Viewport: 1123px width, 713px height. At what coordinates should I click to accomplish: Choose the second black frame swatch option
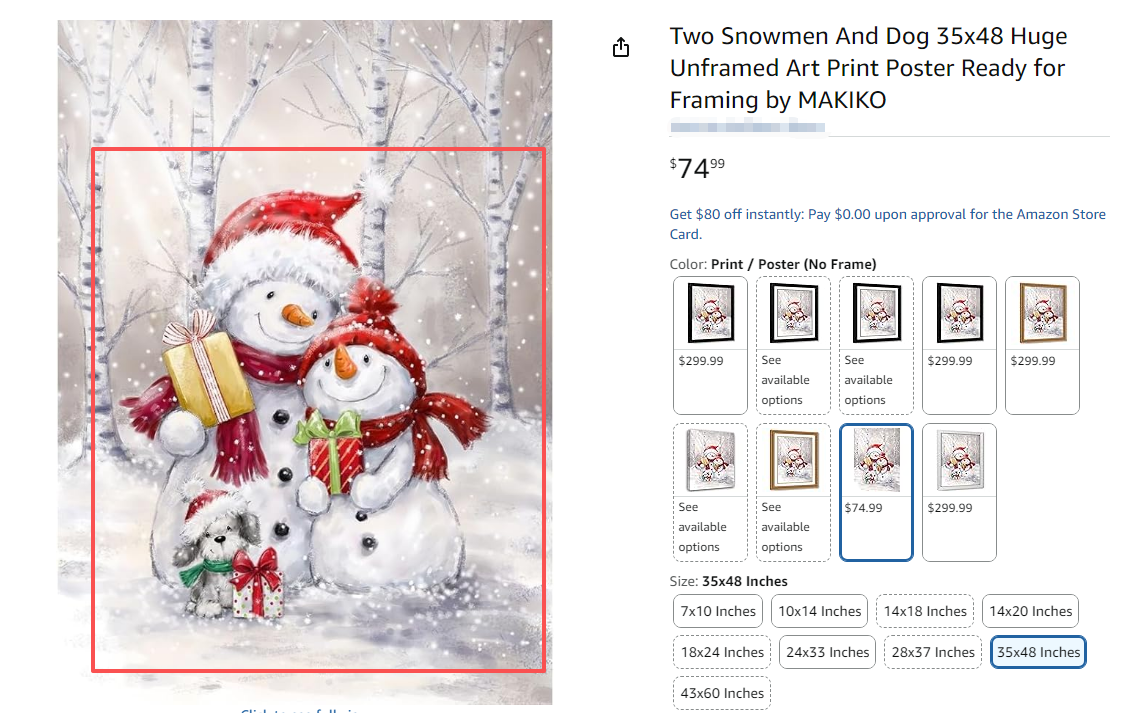[794, 345]
